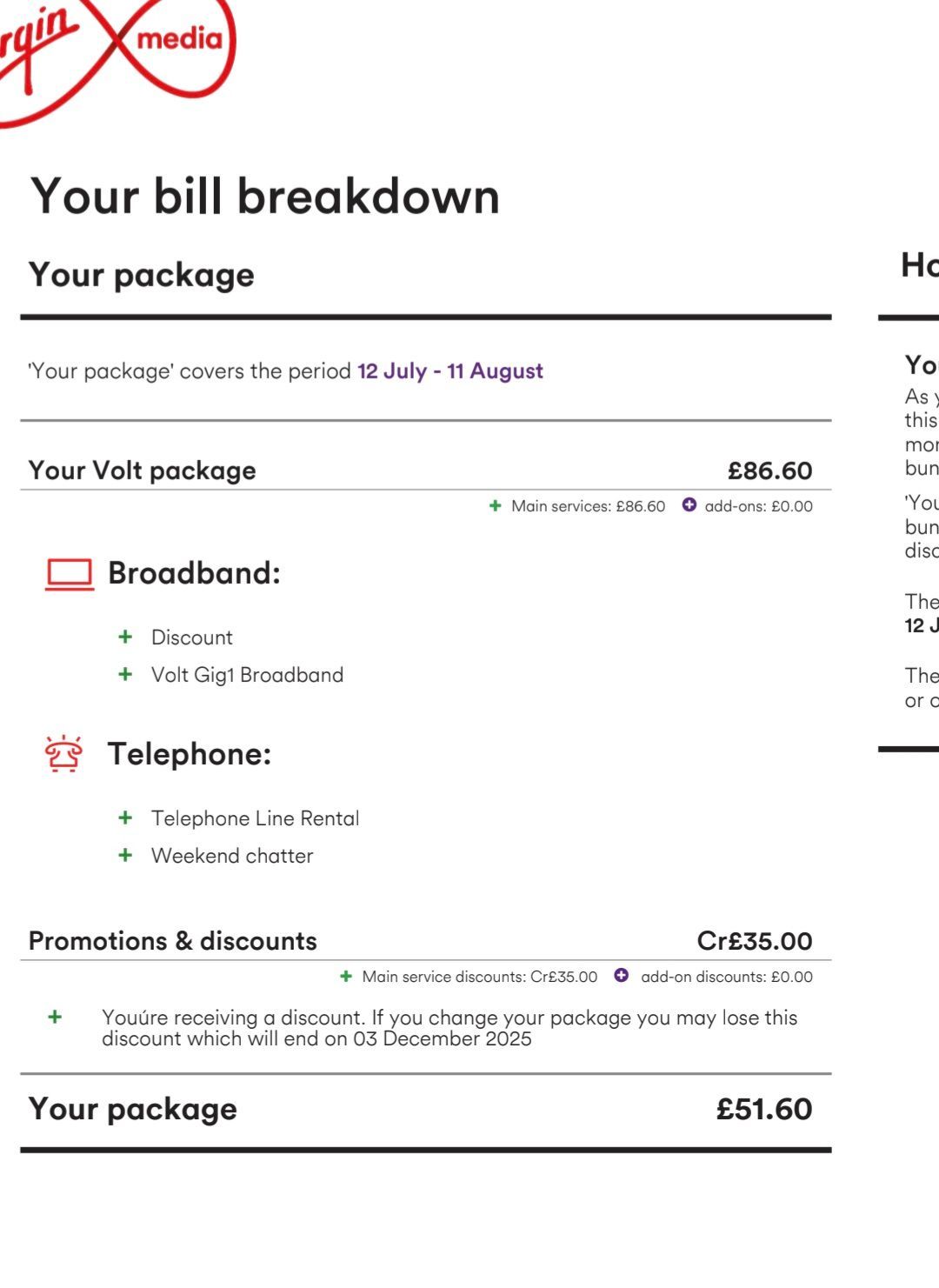Click green plus next to discount end notice

(55, 1017)
